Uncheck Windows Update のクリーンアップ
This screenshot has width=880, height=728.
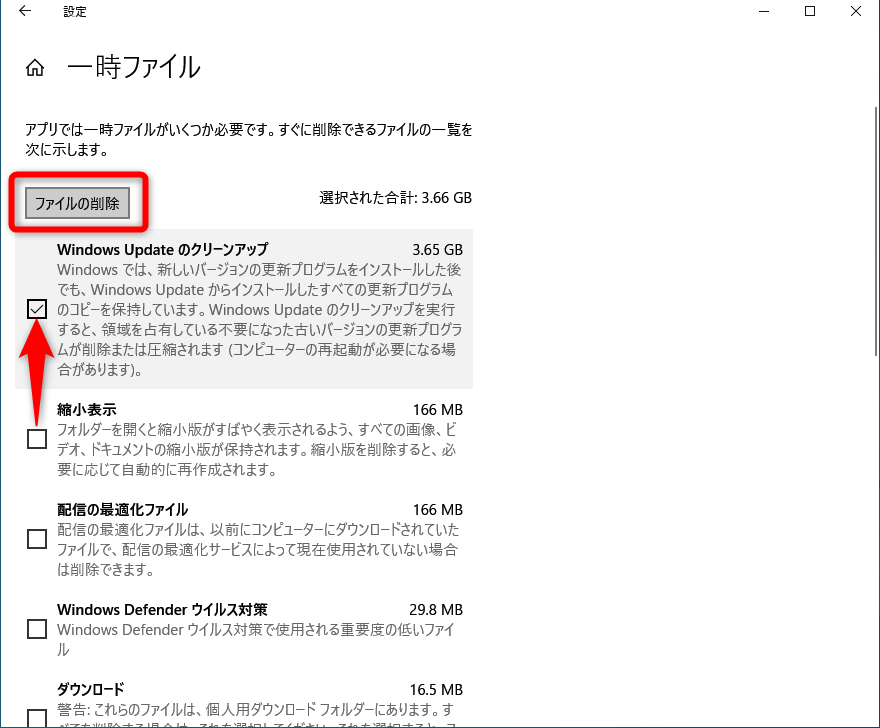click(x=36, y=309)
